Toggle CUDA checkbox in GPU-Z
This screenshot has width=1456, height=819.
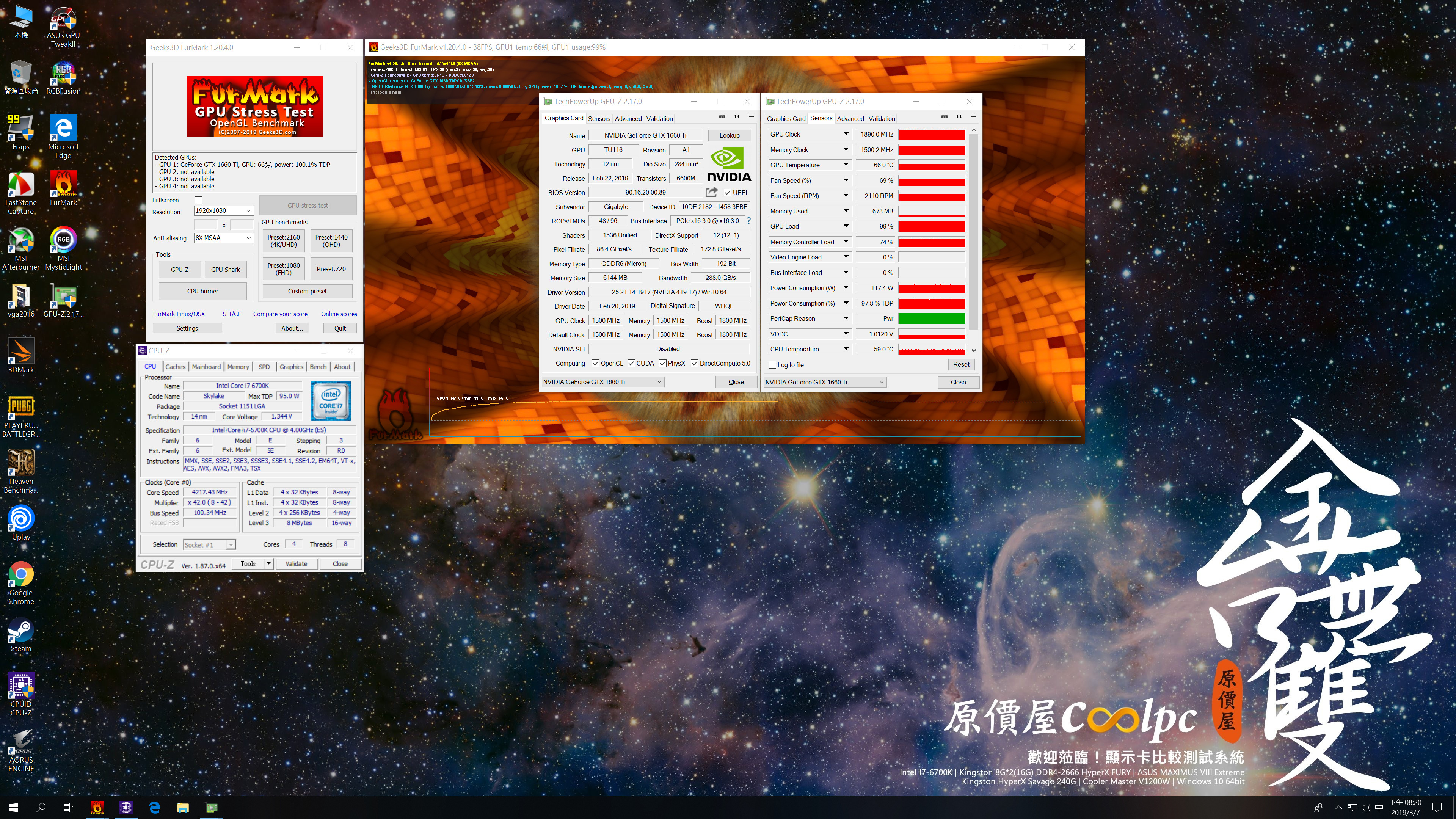point(631,364)
